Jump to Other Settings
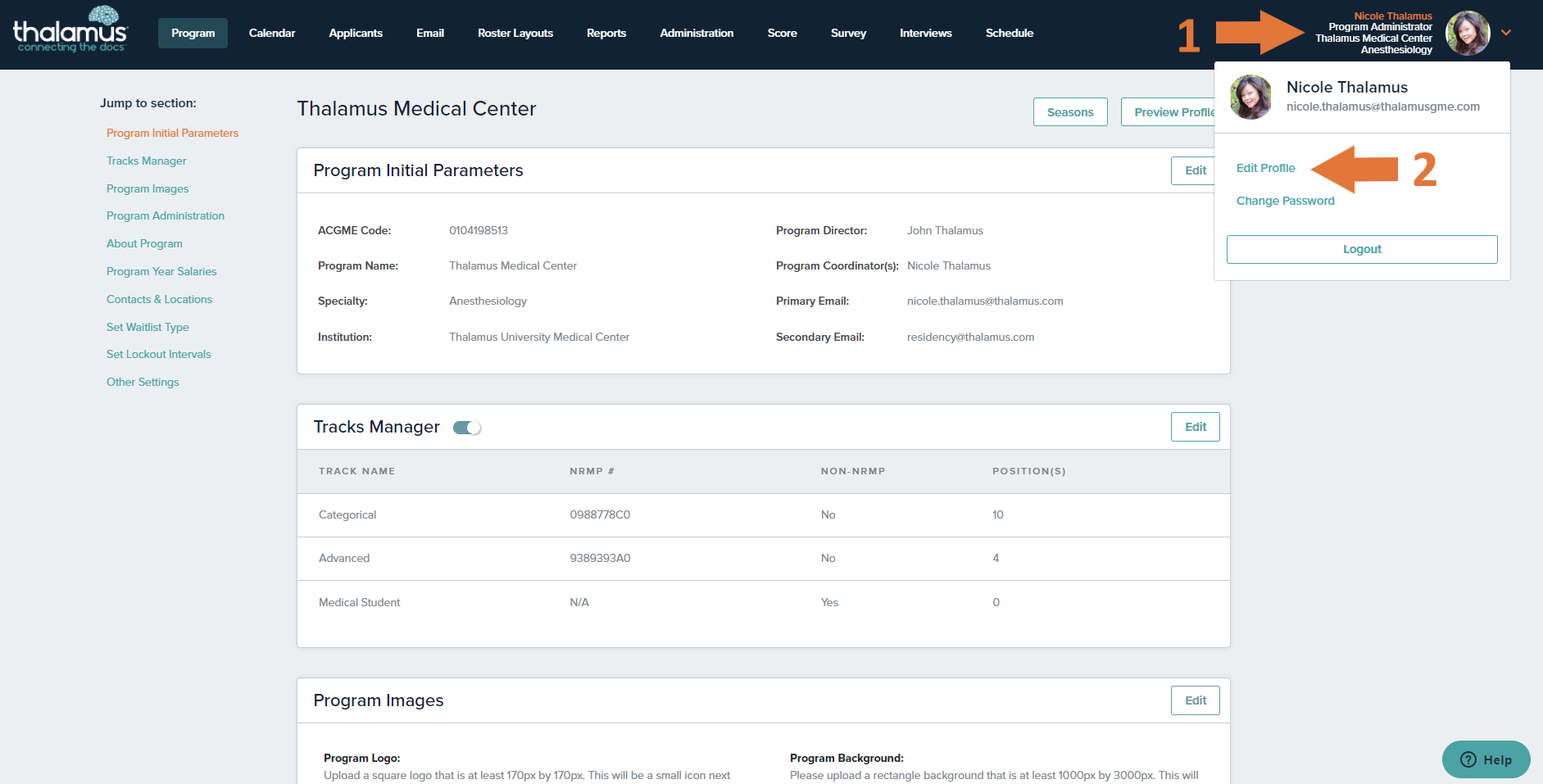 143,382
